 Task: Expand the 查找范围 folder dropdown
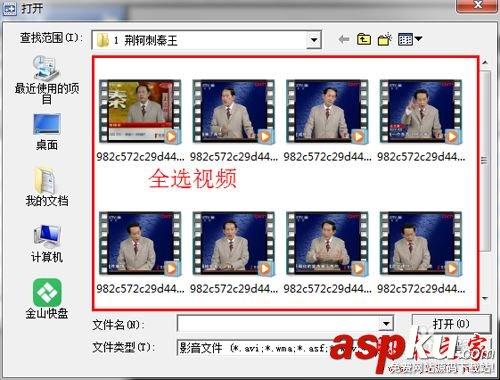click(313, 40)
